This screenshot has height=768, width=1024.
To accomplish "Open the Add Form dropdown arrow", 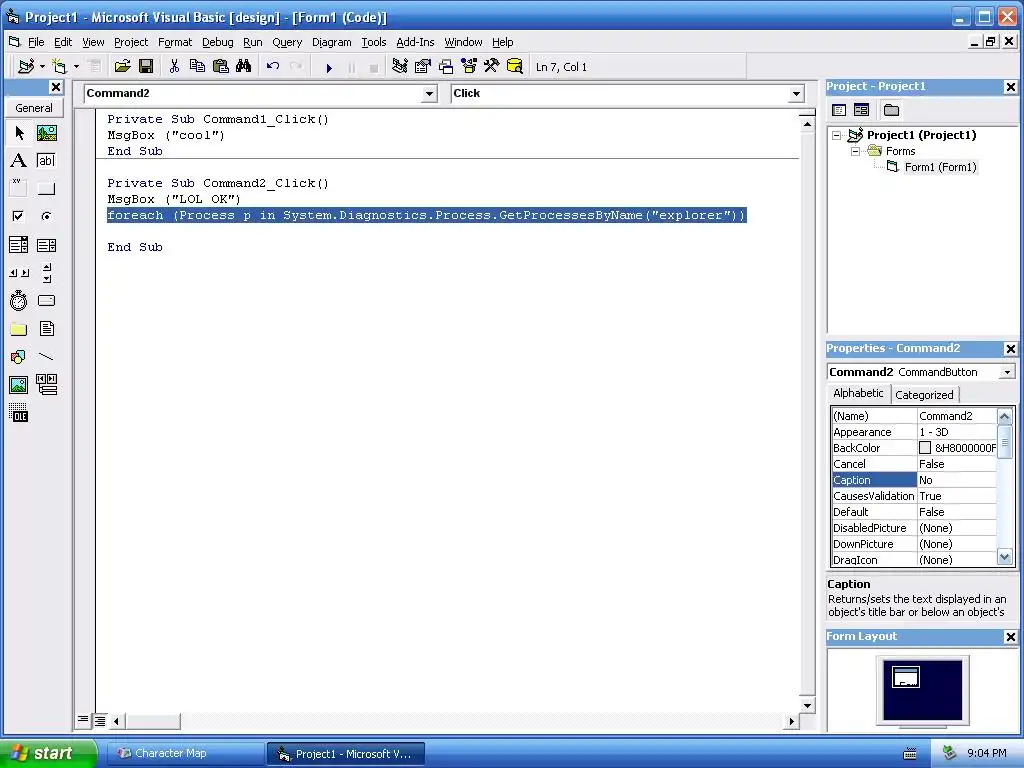I will (x=76, y=67).
